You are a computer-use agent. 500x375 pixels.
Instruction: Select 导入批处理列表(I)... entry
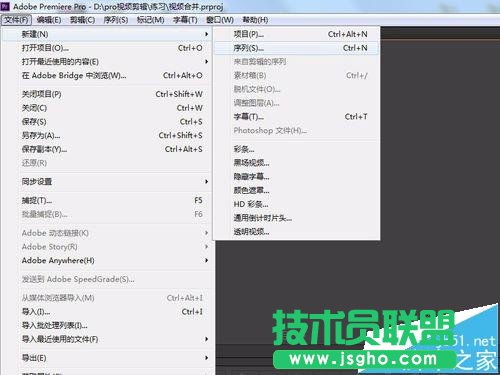coord(107,325)
